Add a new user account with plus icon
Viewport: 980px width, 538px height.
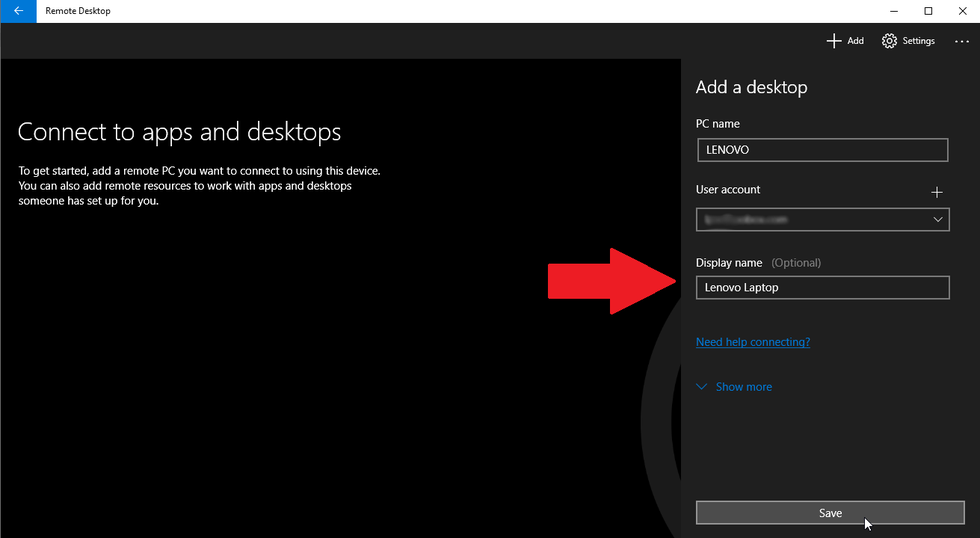tap(936, 192)
